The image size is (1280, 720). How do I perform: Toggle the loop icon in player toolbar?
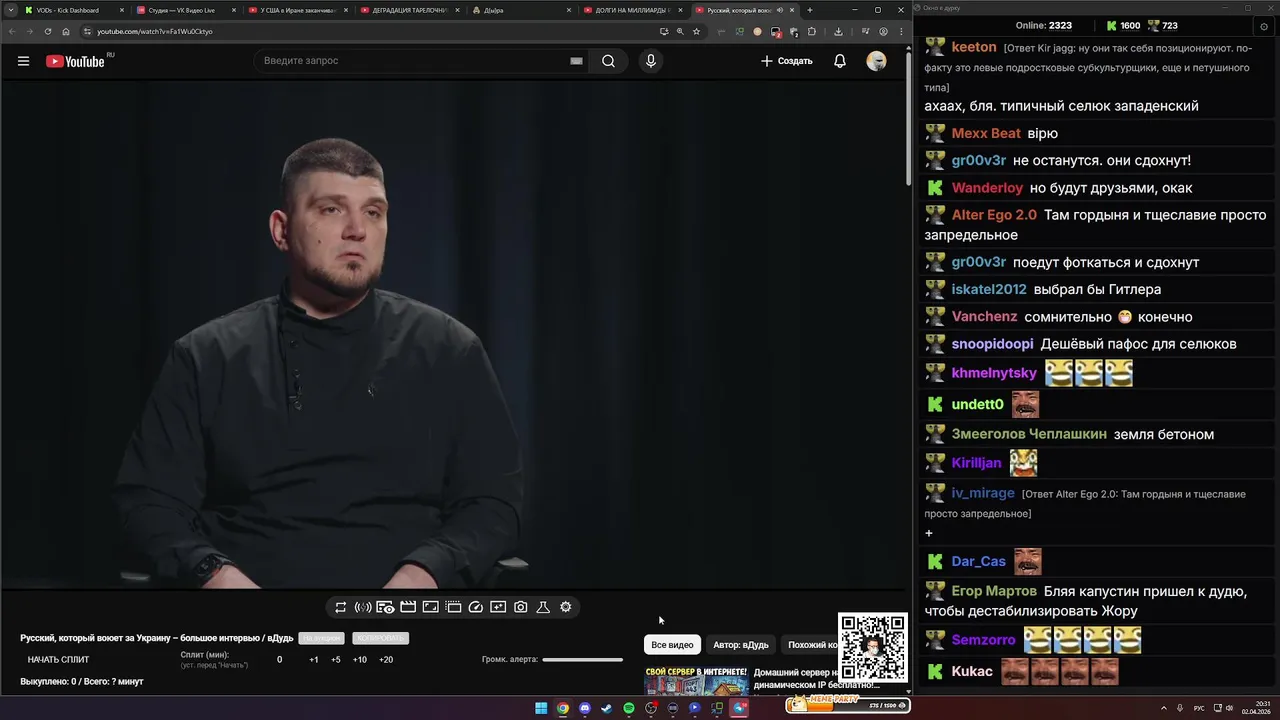341,607
